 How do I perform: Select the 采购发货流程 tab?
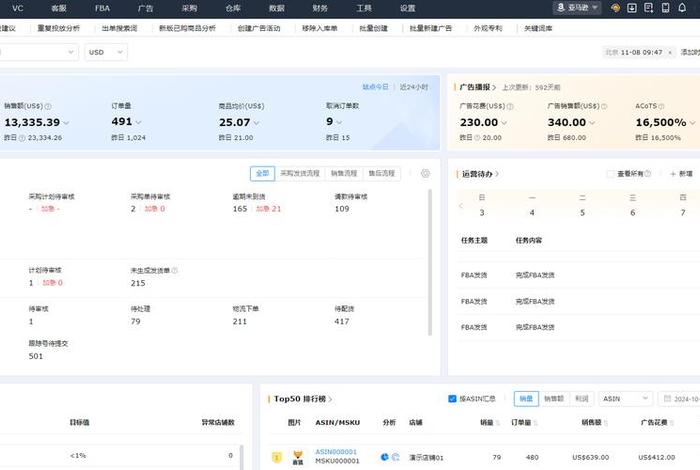tap(300, 174)
